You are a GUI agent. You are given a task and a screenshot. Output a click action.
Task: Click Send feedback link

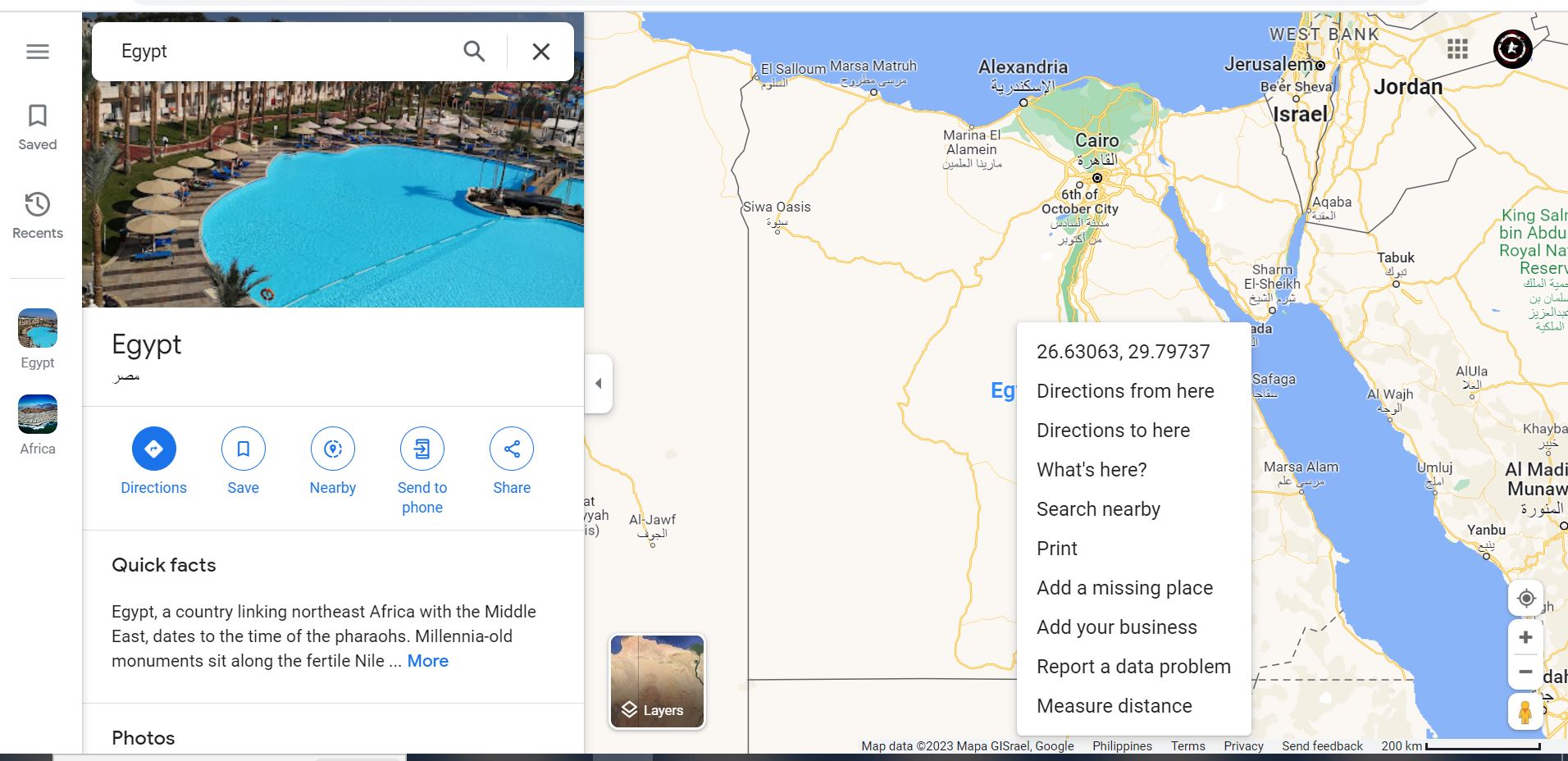pyautogui.click(x=1322, y=746)
